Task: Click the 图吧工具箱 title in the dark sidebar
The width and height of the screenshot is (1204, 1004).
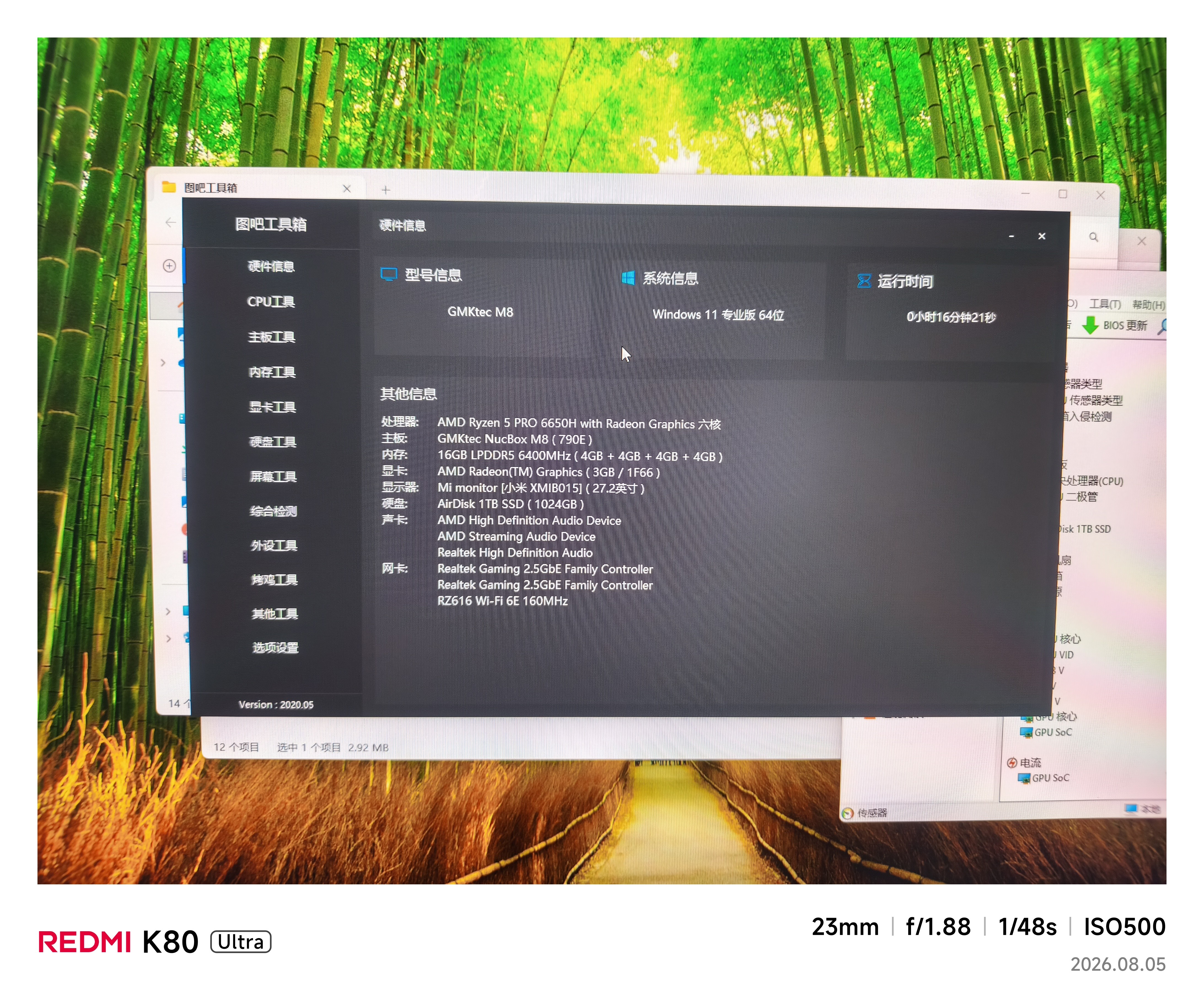Action: pos(271,224)
